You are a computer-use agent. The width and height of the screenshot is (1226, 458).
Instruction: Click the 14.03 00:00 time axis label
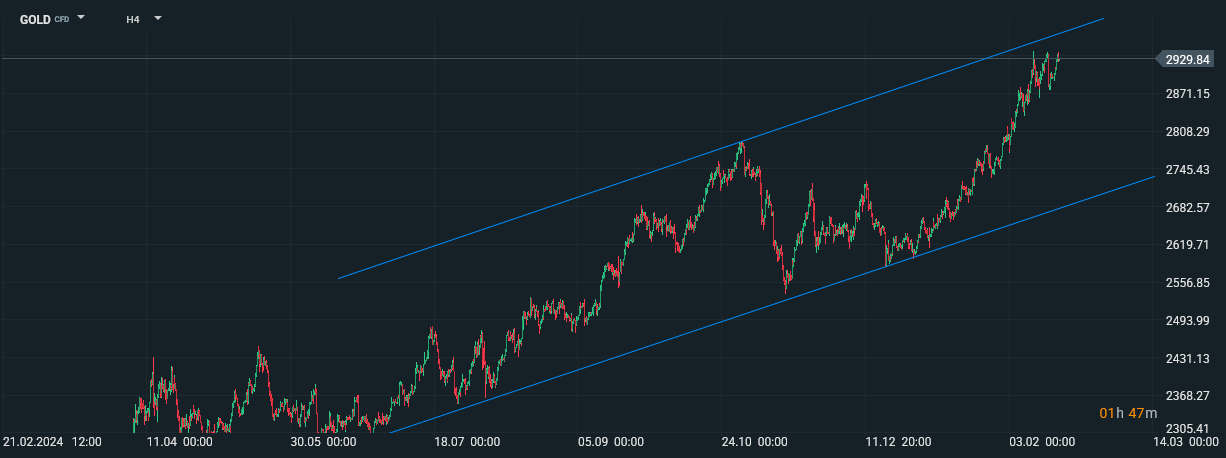[1186, 441]
